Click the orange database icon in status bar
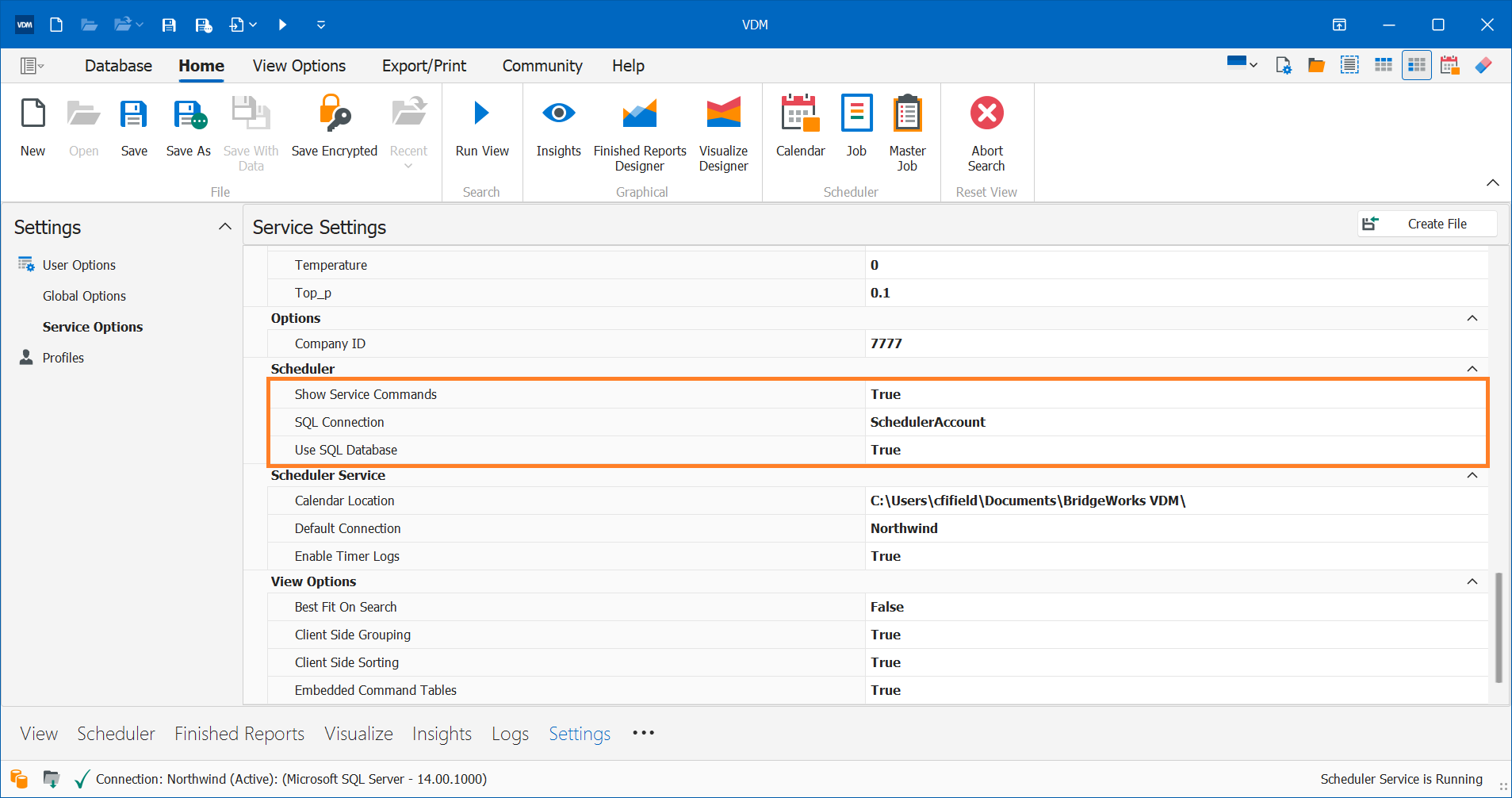The width and height of the screenshot is (1512, 798). tap(19, 779)
